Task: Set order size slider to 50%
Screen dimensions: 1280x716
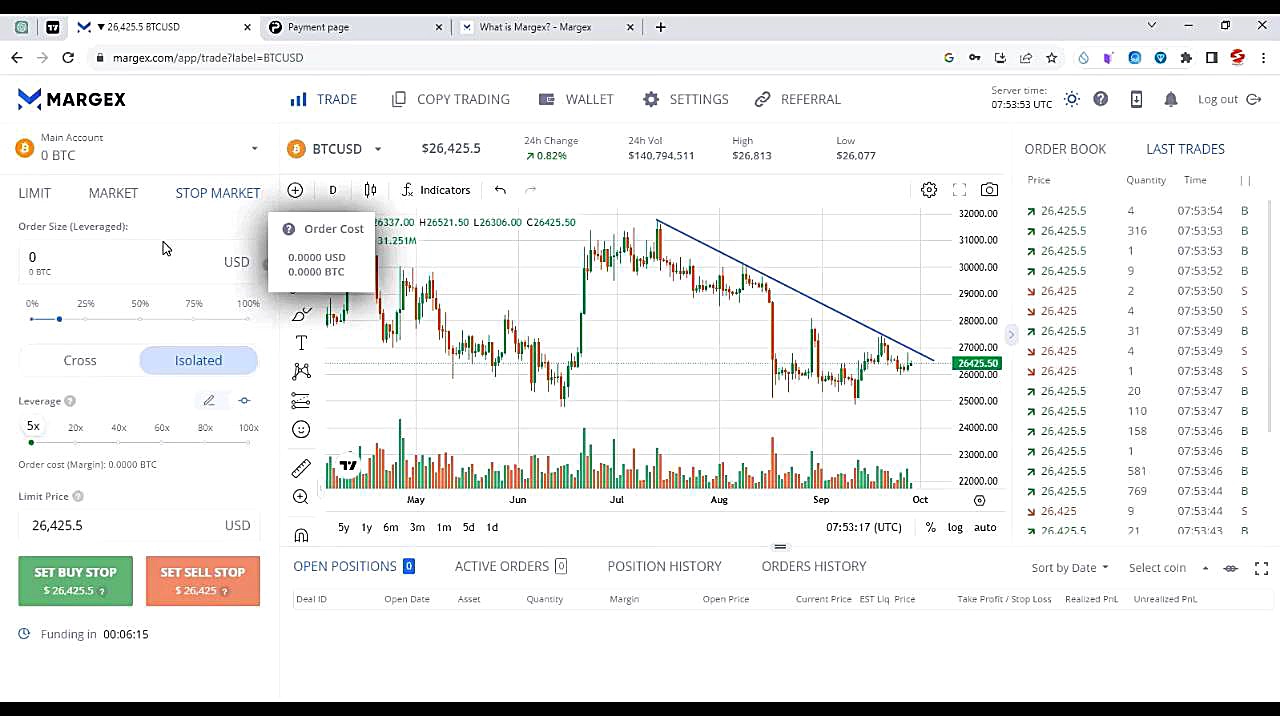Action: (140, 319)
